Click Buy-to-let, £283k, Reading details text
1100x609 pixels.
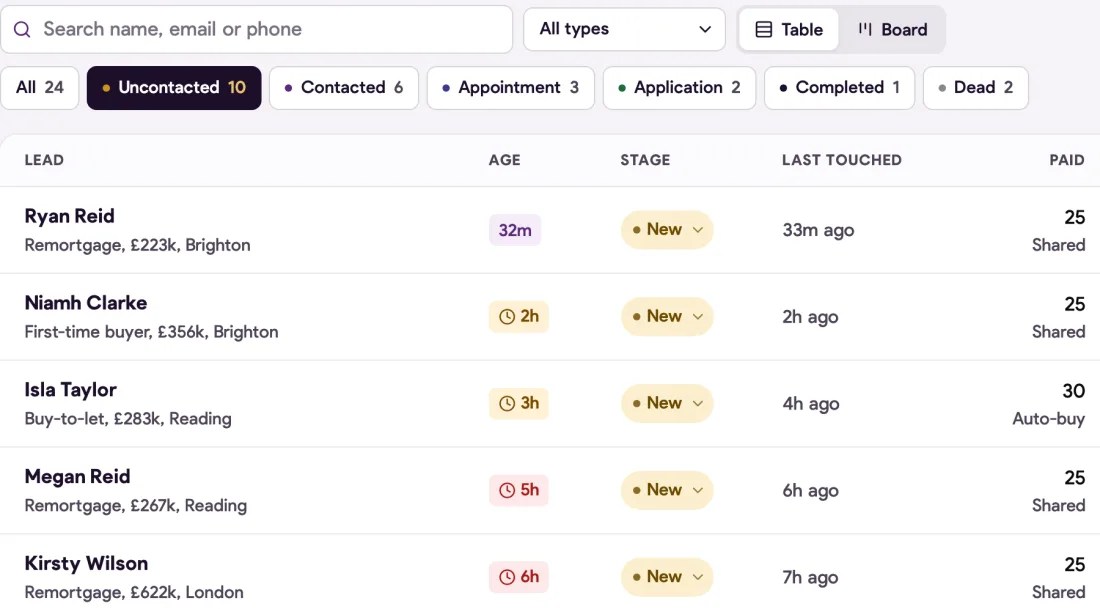128,419
